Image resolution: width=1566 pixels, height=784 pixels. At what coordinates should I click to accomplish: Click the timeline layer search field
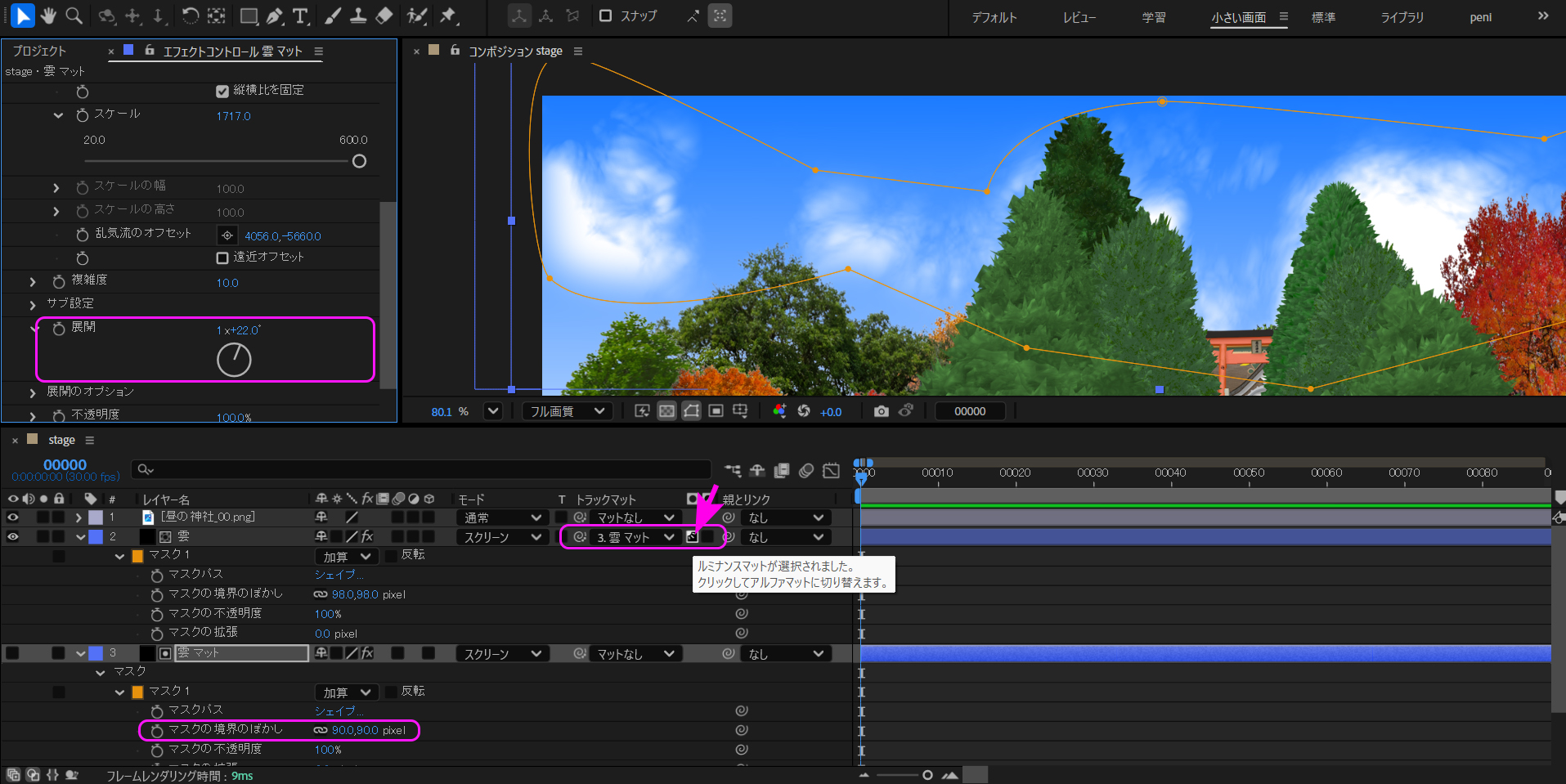click(425, 469)
